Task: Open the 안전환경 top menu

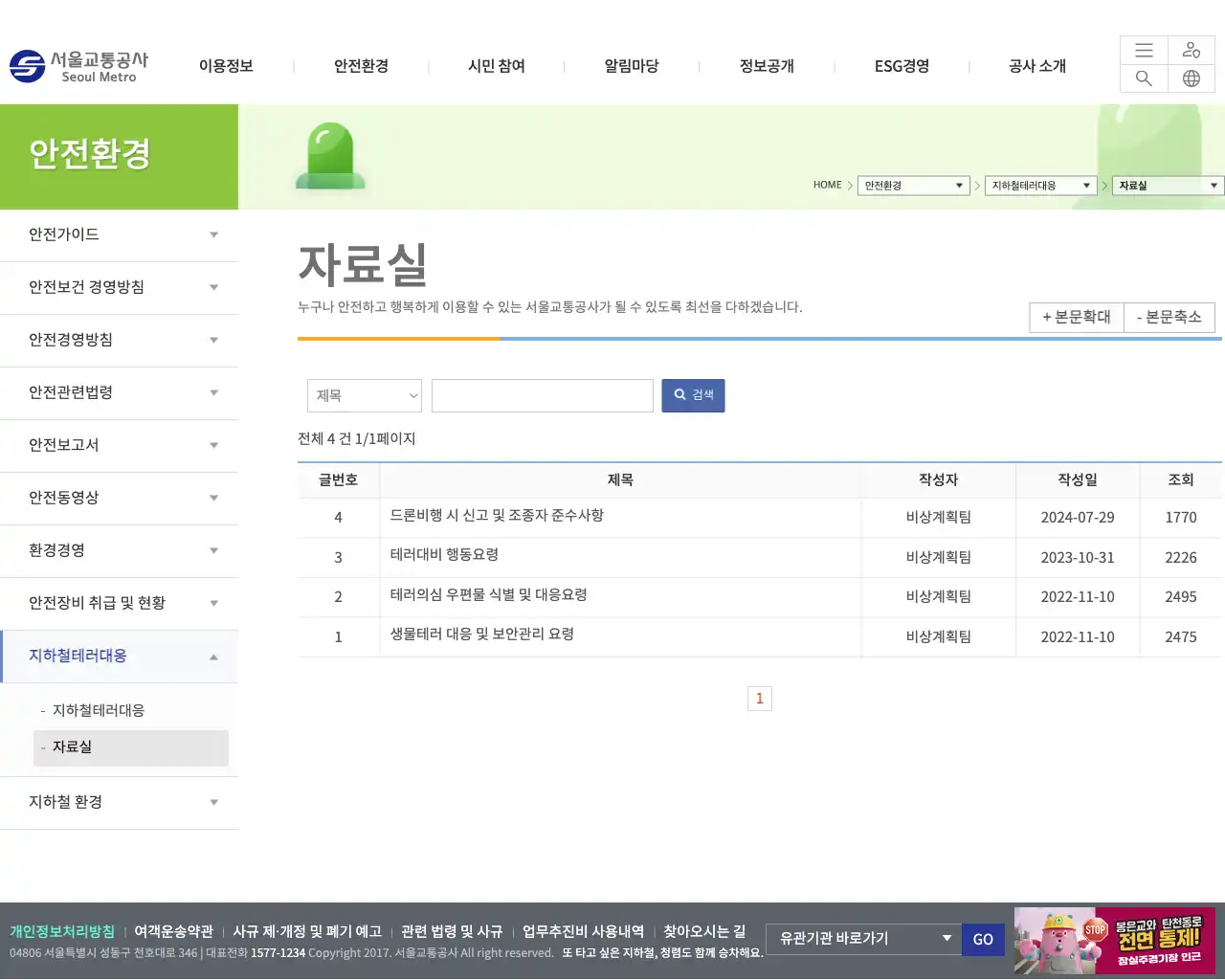Action: pos(361,66)
